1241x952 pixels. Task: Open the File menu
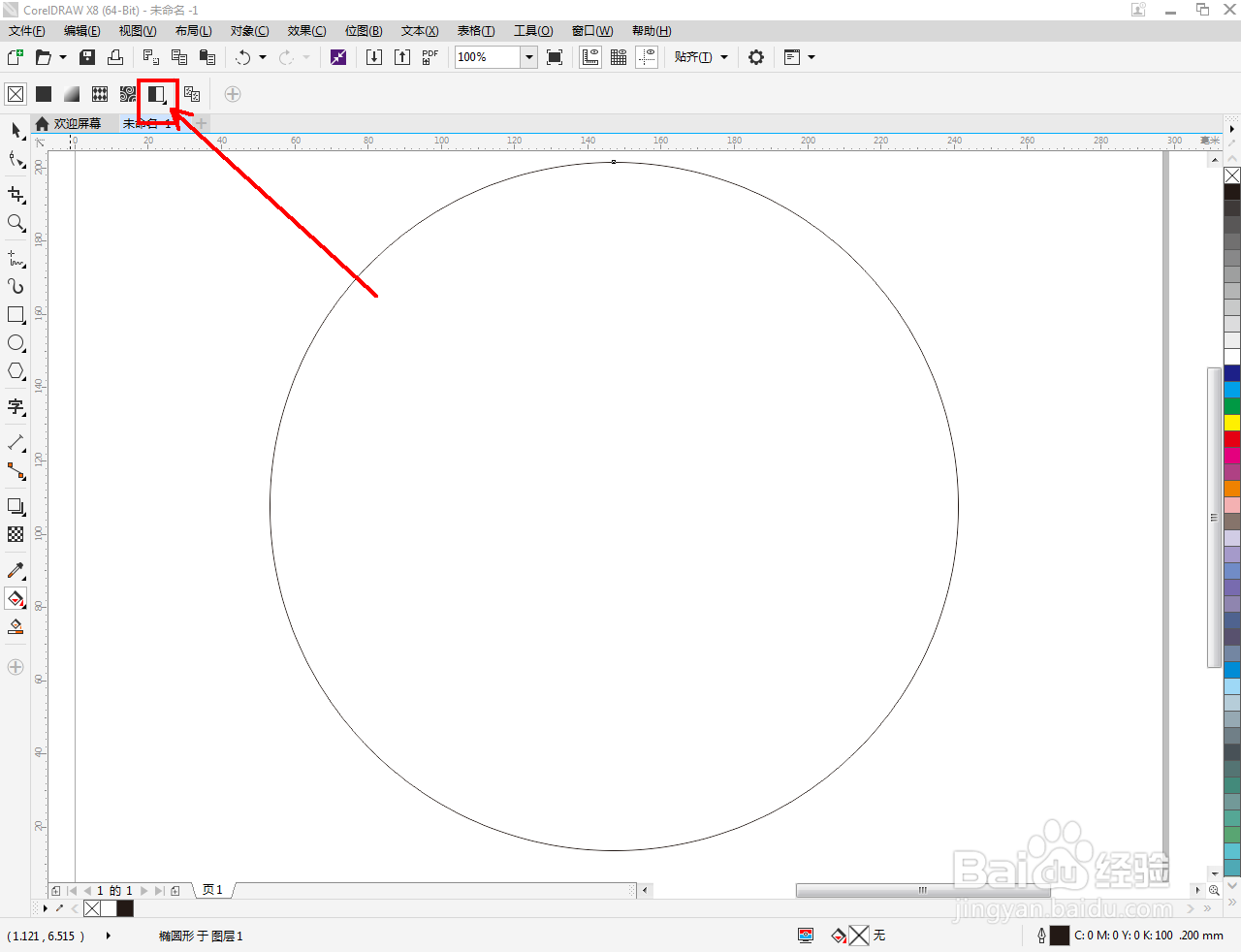pyautogui.click(x=27, y=31)
